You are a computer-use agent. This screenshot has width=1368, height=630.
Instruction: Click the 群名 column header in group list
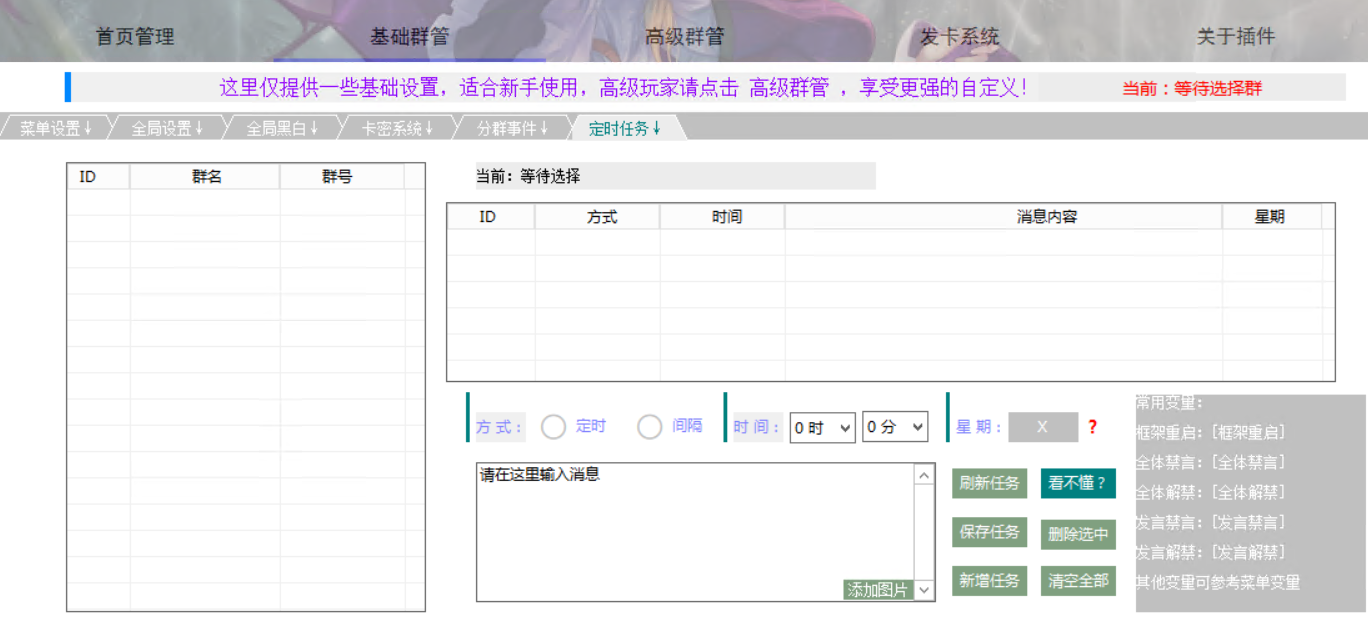(x=205, y=177)
